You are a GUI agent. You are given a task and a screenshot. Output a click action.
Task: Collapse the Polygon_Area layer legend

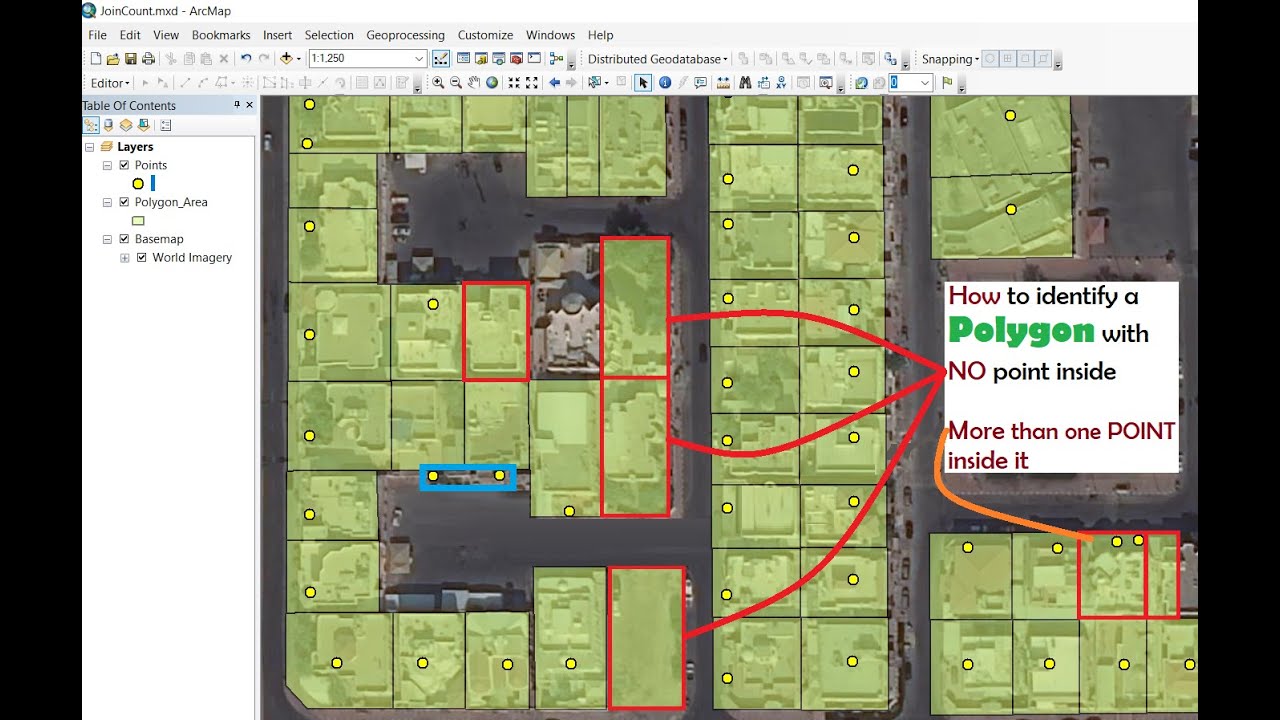(107, 202)
